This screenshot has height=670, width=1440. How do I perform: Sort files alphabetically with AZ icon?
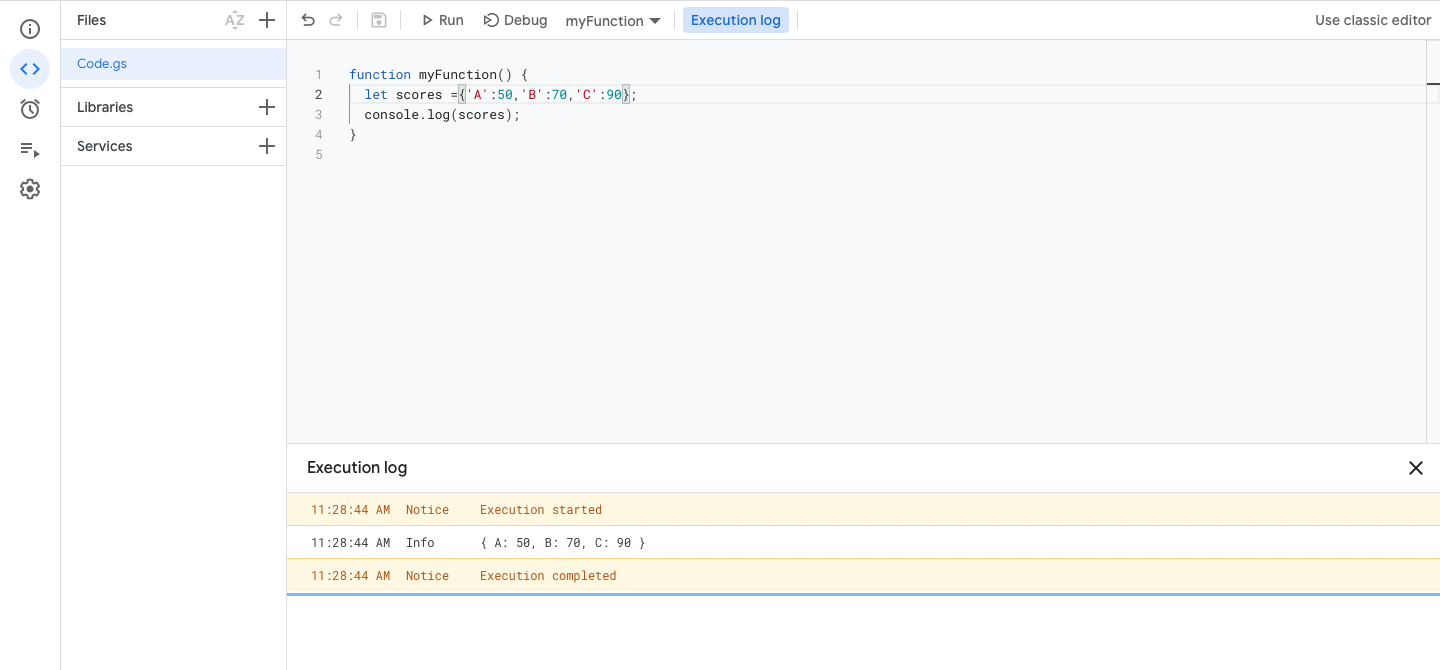pos(235,20)
